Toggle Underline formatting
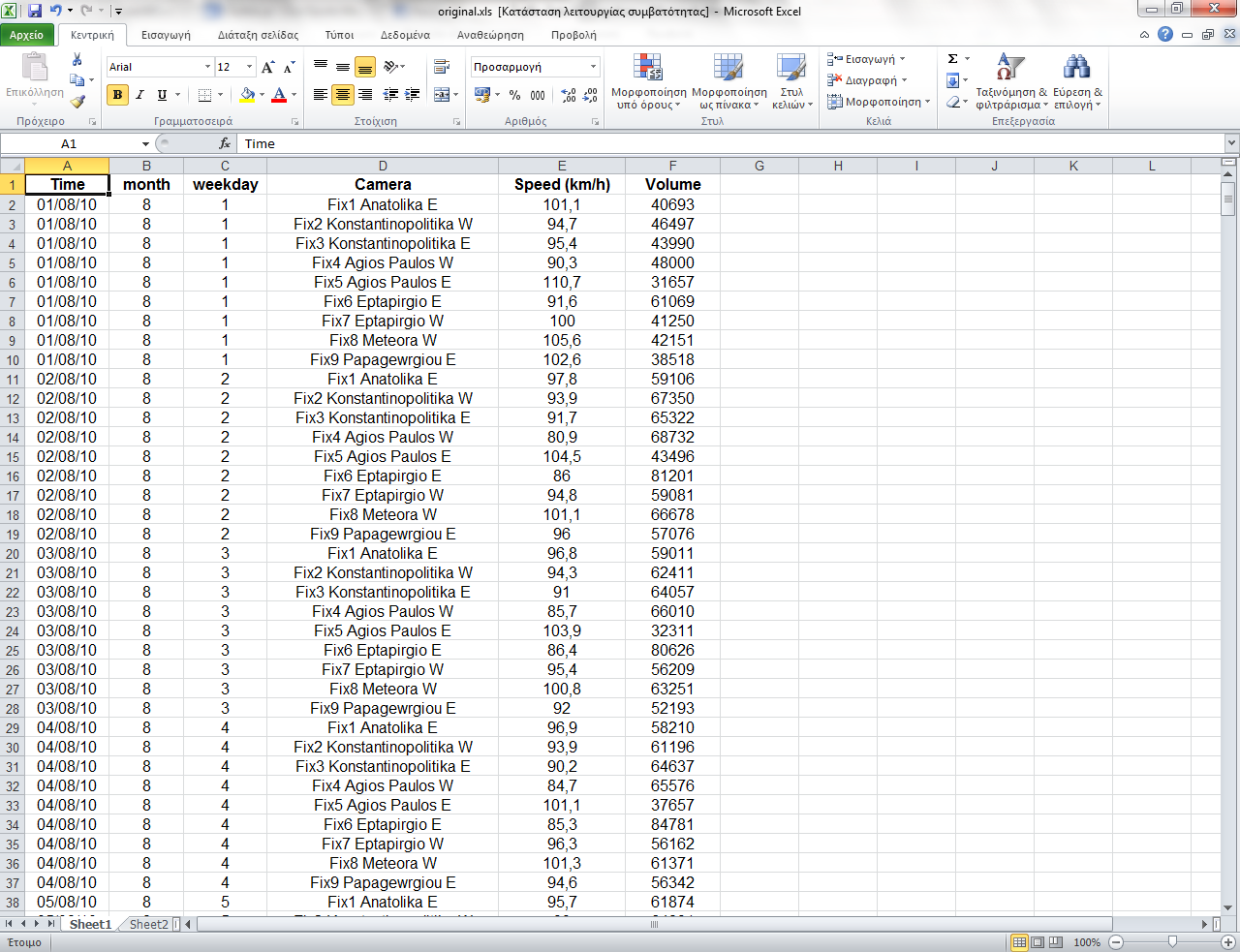1240x952 pixels. pyautogui.click(x=162, y=94)
